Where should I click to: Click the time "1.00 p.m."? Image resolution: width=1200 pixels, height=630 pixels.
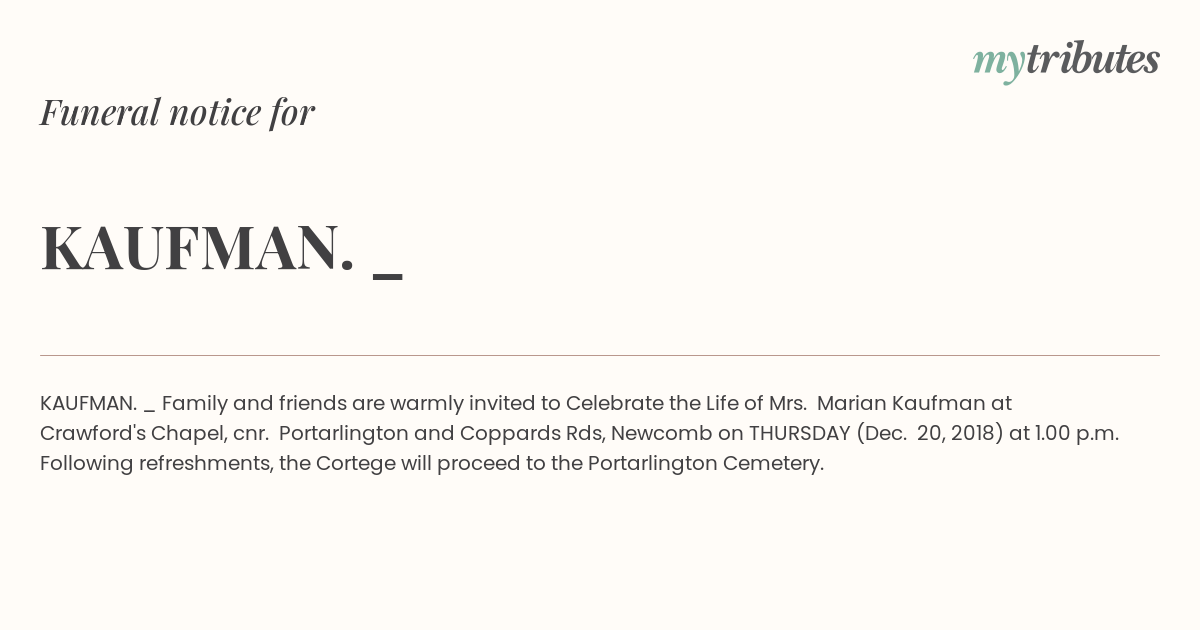(1077, 433)
